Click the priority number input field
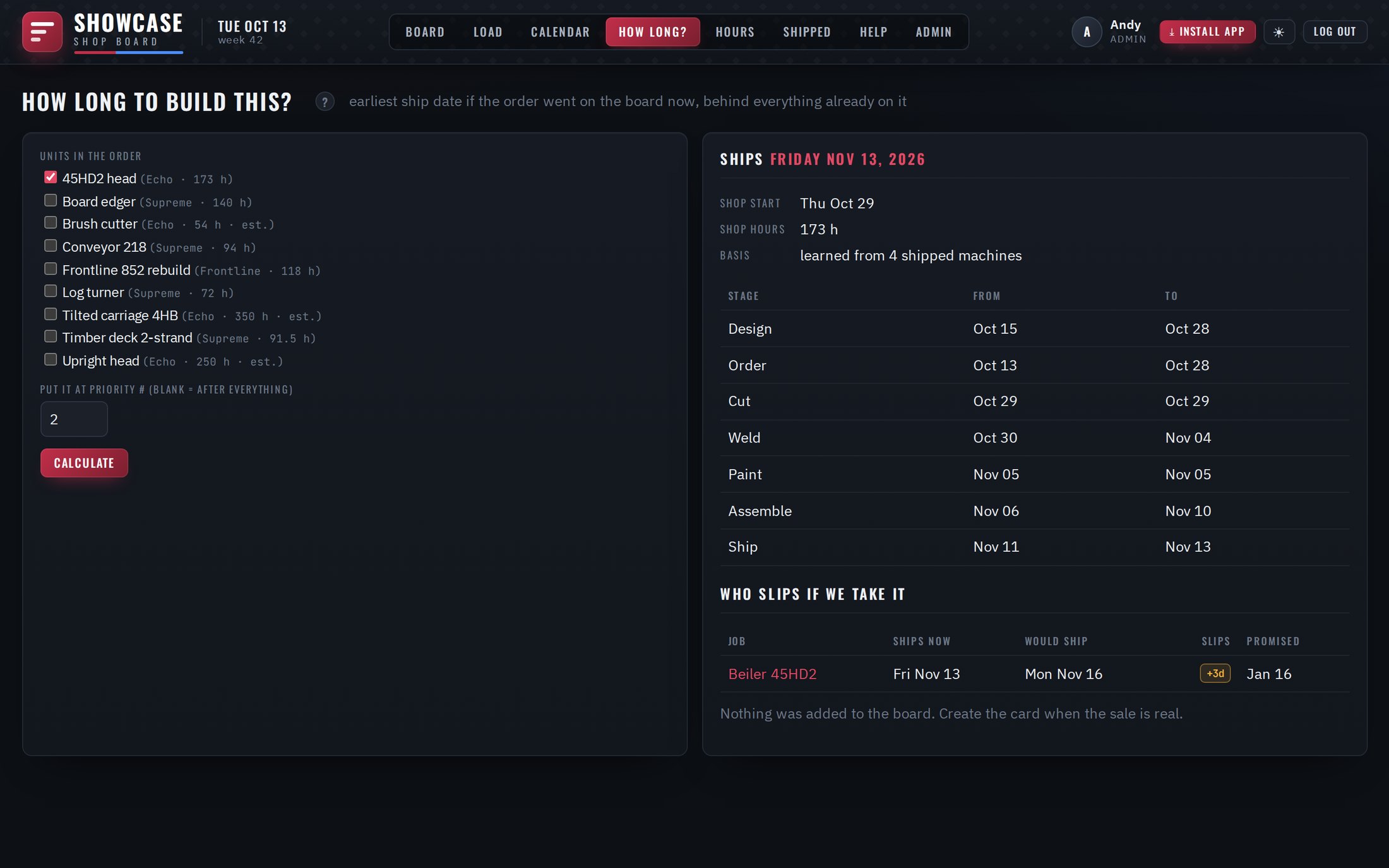1389x868 pixels. click(74, 419)
